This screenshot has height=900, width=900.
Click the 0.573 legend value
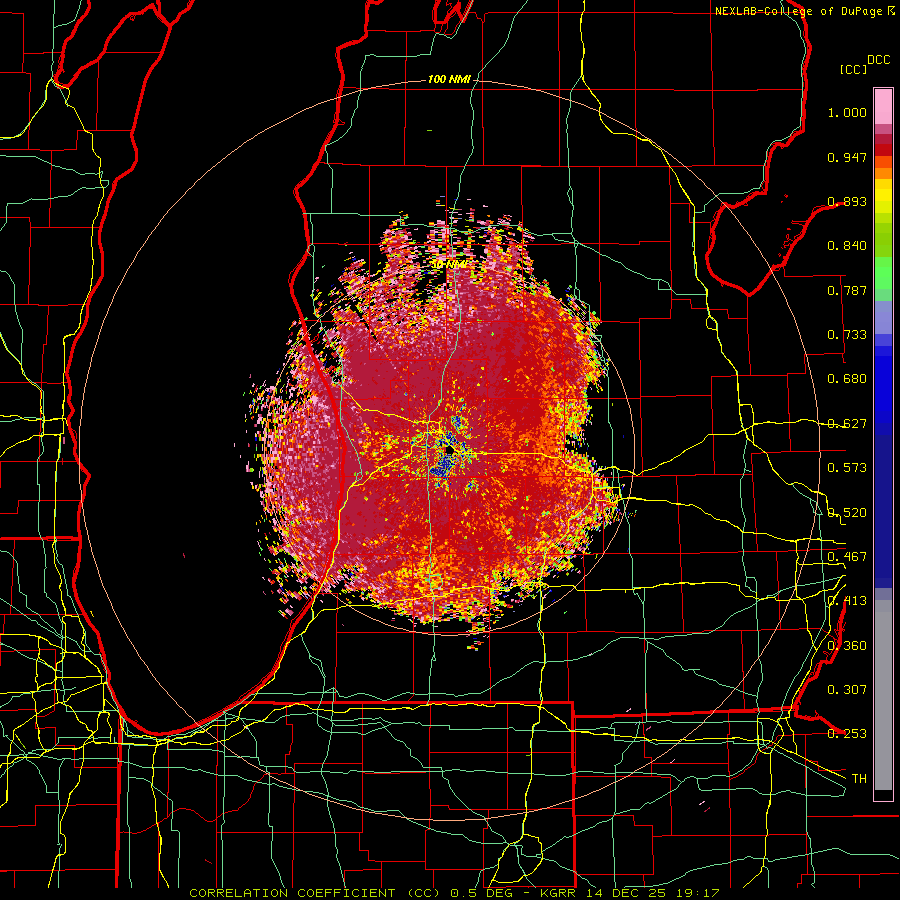click(x=847, y=468)
